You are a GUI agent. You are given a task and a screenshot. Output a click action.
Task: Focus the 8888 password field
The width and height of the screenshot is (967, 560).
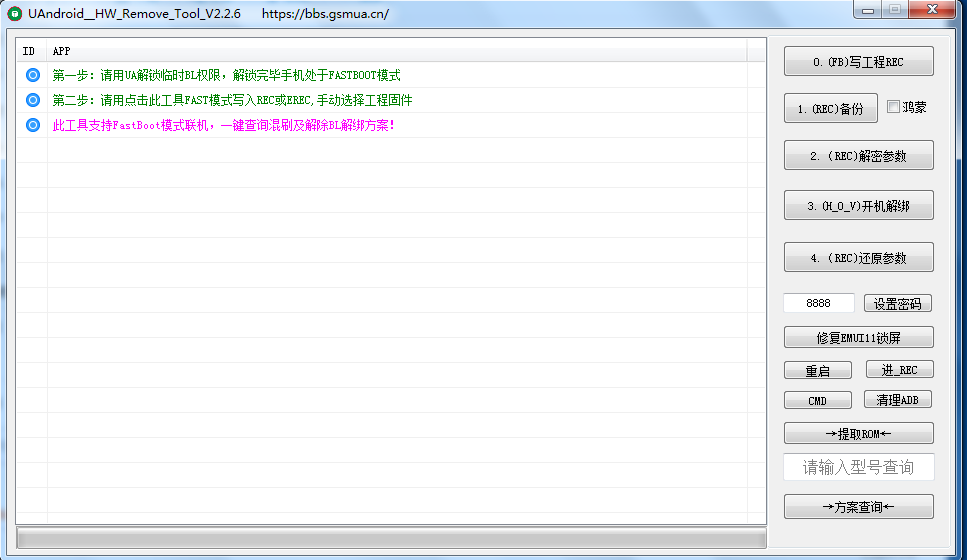[819, 303]
